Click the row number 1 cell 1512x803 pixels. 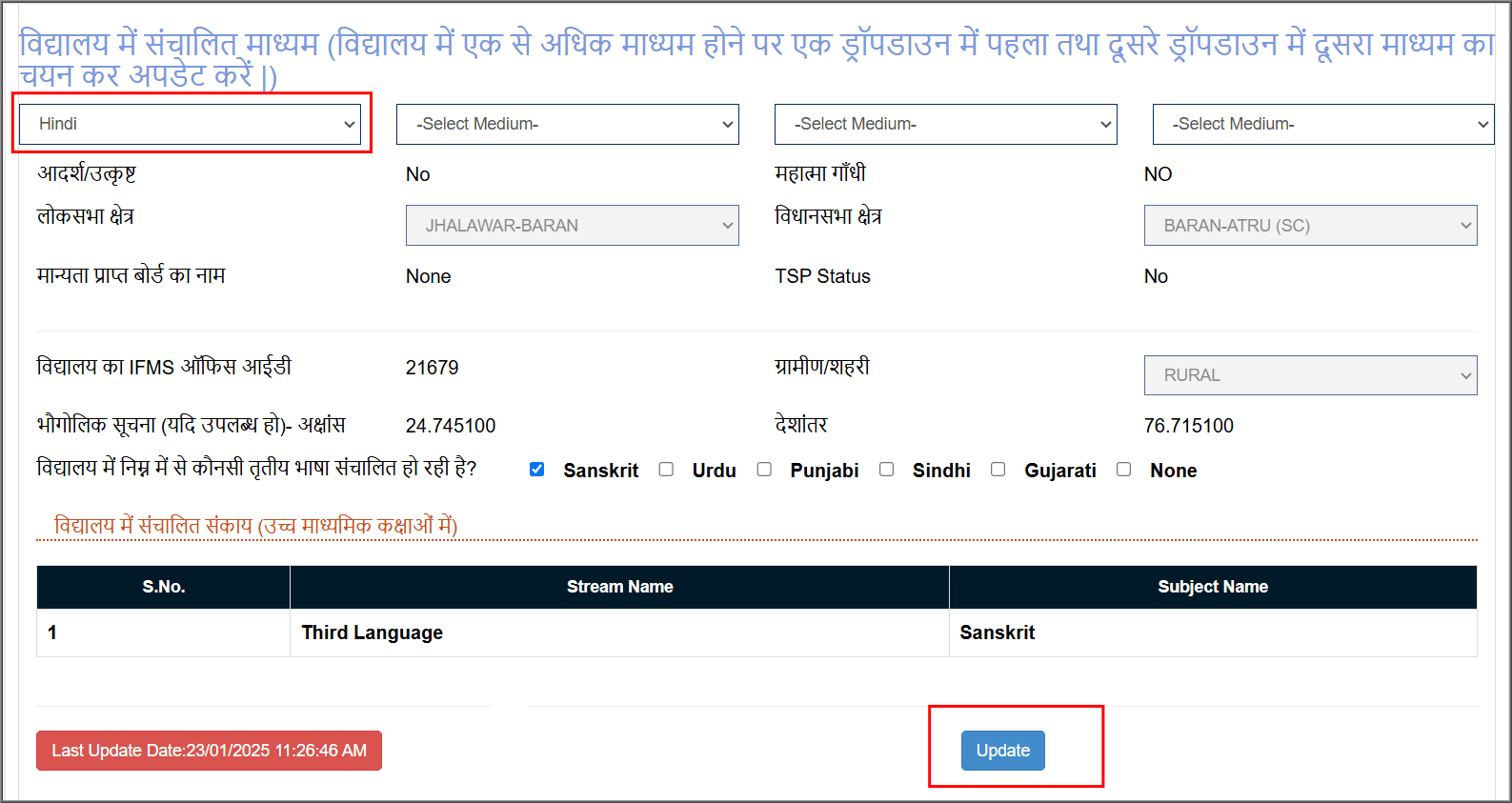pos(164,632)
